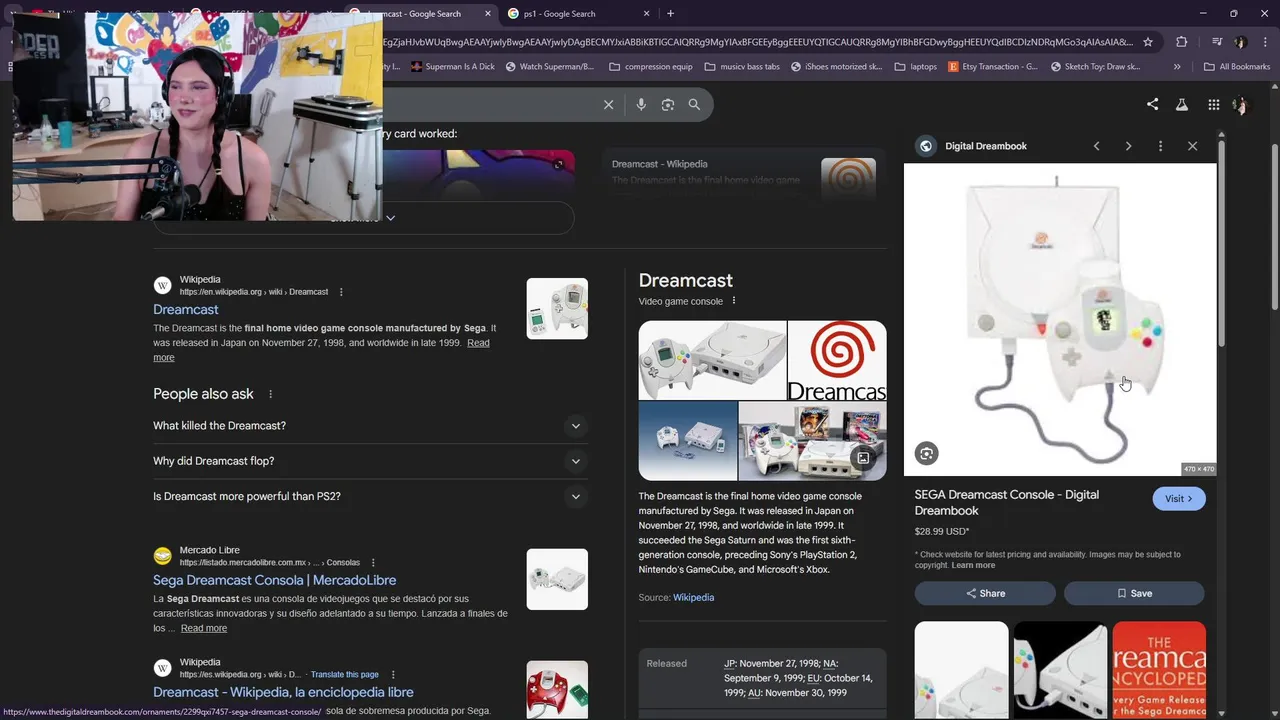1280x720 pixels.
Task: Click the Share button in preview panel
Action: pyautogui.click(x=985, y=593)
